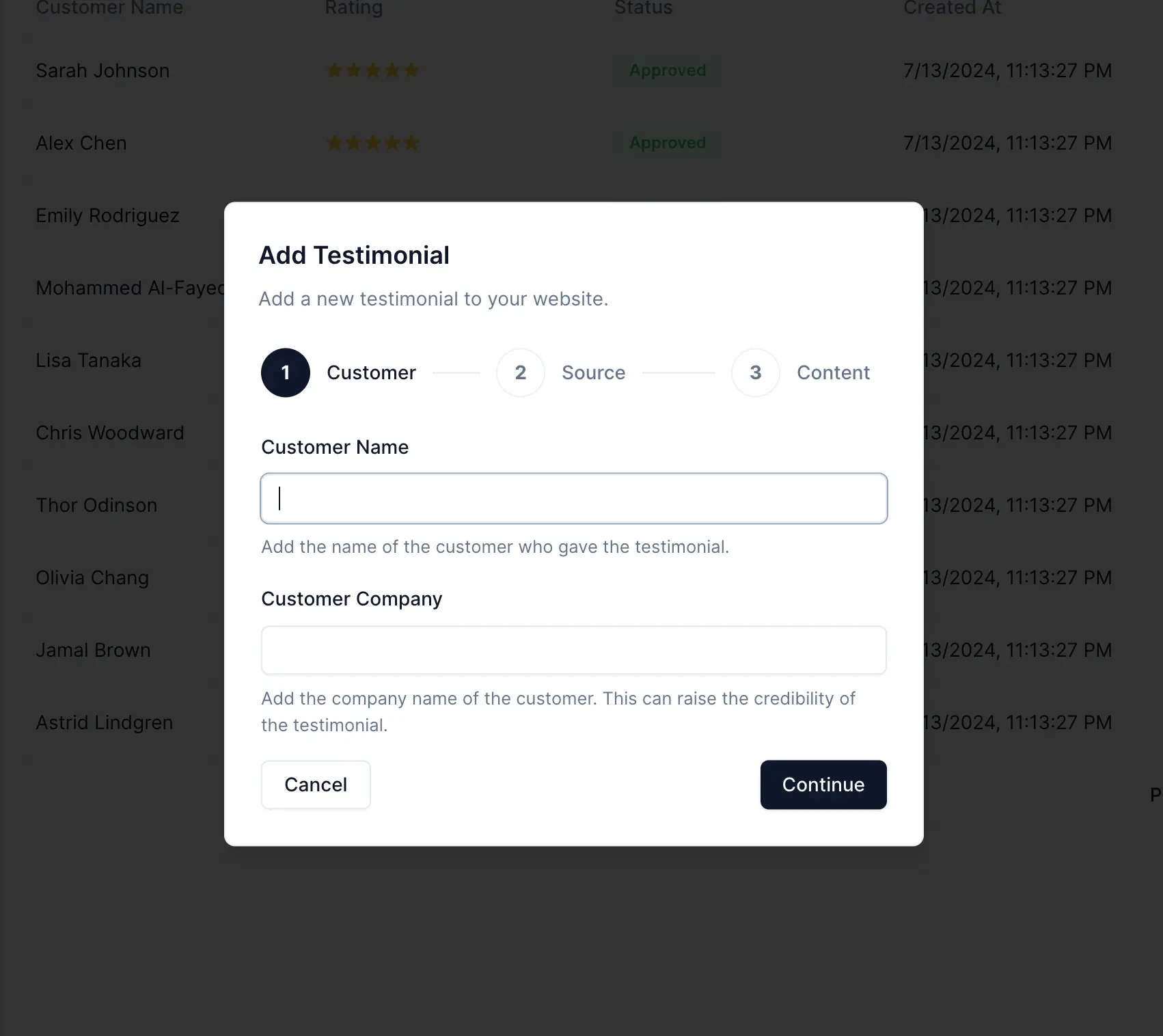Sort by the Status column header
1163x1036 pixels.
pyautogui.click(x=642, y=8)
